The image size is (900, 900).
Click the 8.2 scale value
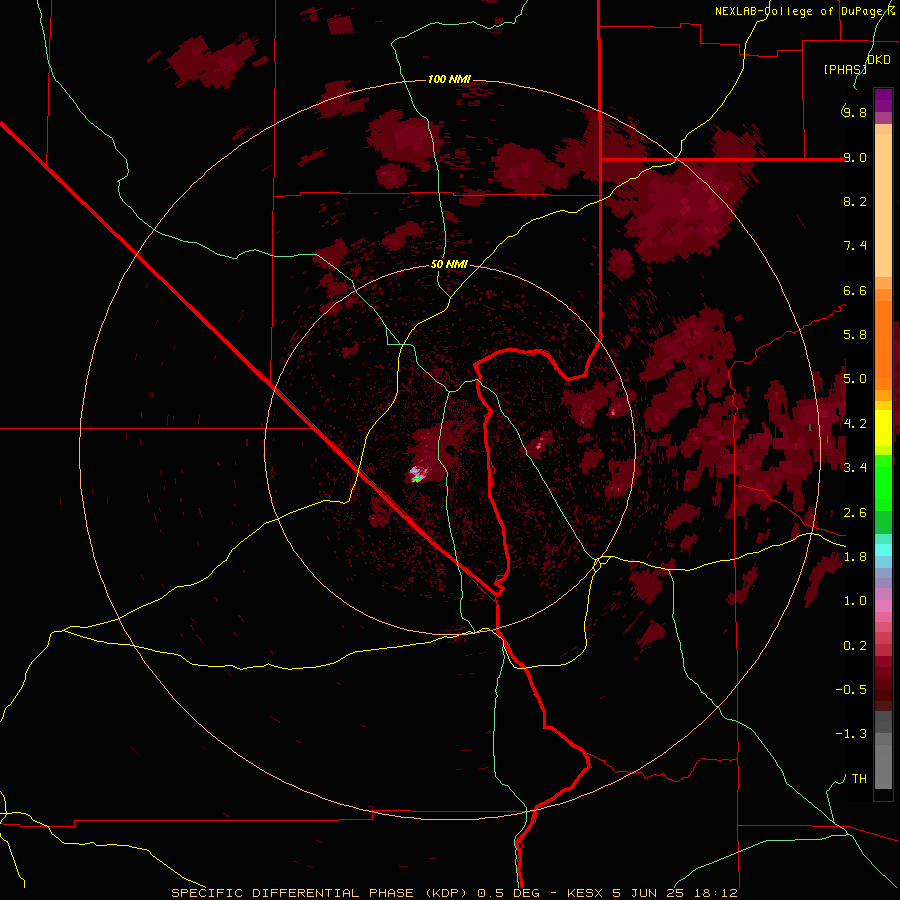(x=855, y=201)
